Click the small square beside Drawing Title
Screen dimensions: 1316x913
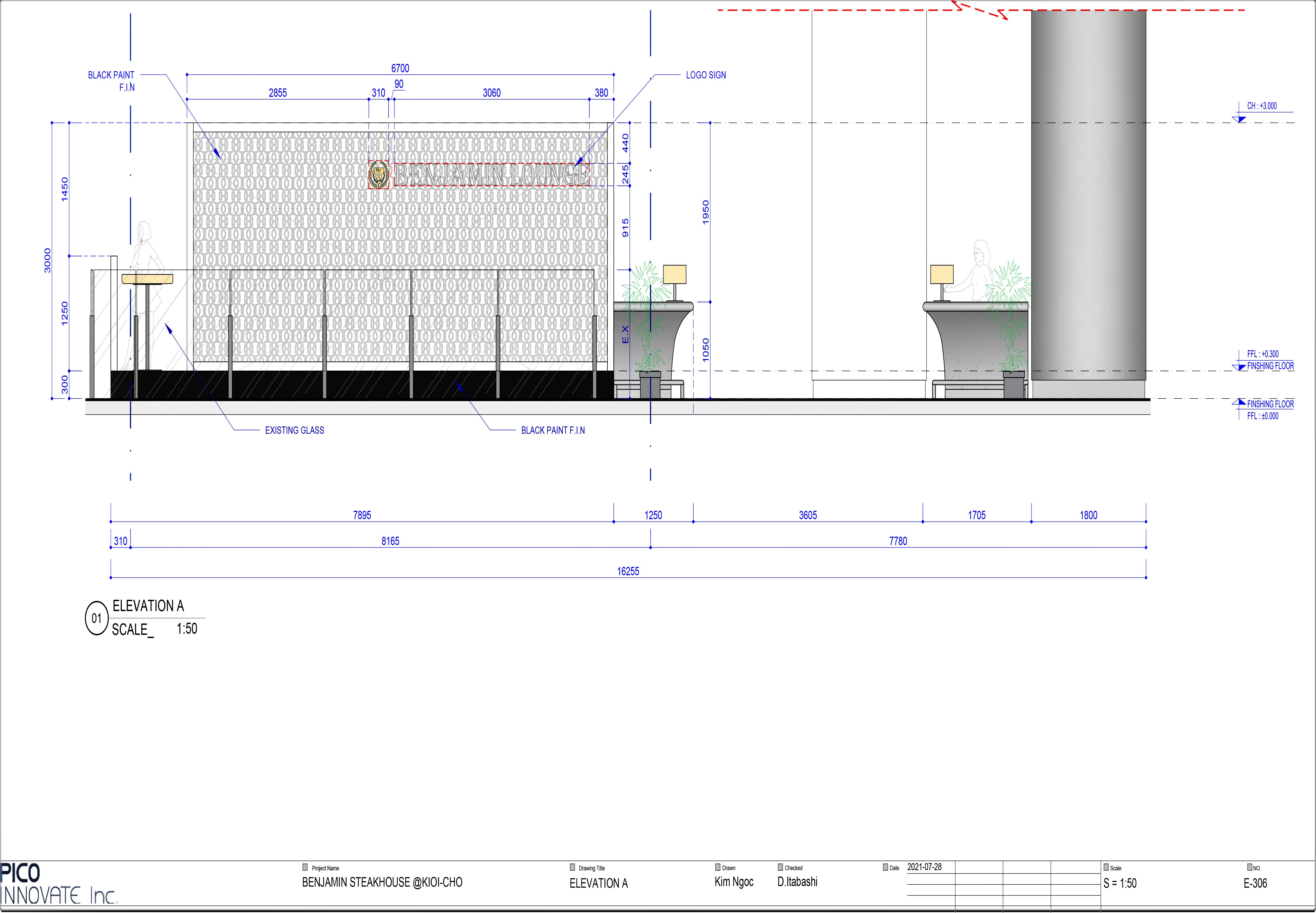pyautogui.click(x=572, y=867)
